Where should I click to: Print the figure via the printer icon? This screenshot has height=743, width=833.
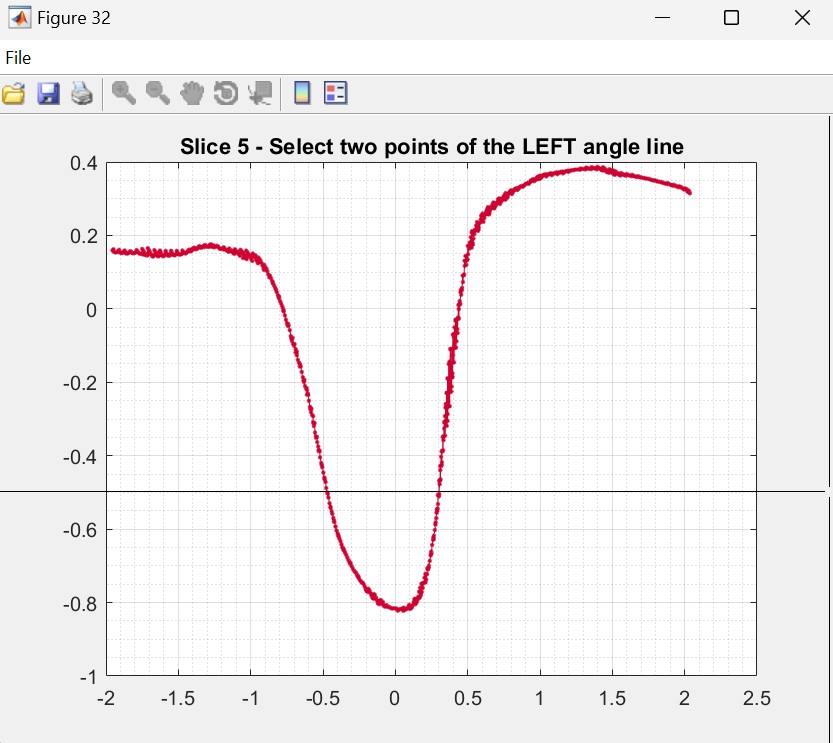coord(82,94)
